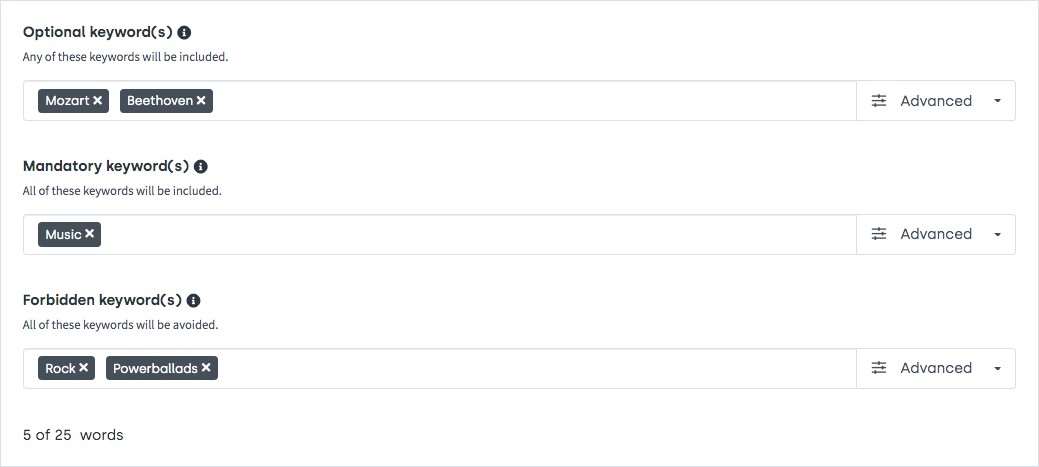Expand Advanced dropdown arrow for Optional keywords
Image resolution: width=1039 pixels, height=467 pixels.
point(997,101)
